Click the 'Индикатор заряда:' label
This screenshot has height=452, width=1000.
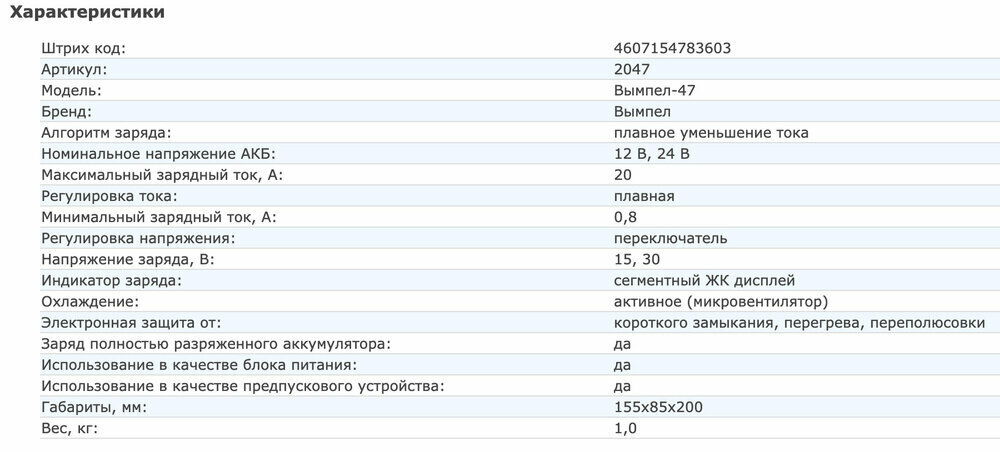(x=112, y=280)
